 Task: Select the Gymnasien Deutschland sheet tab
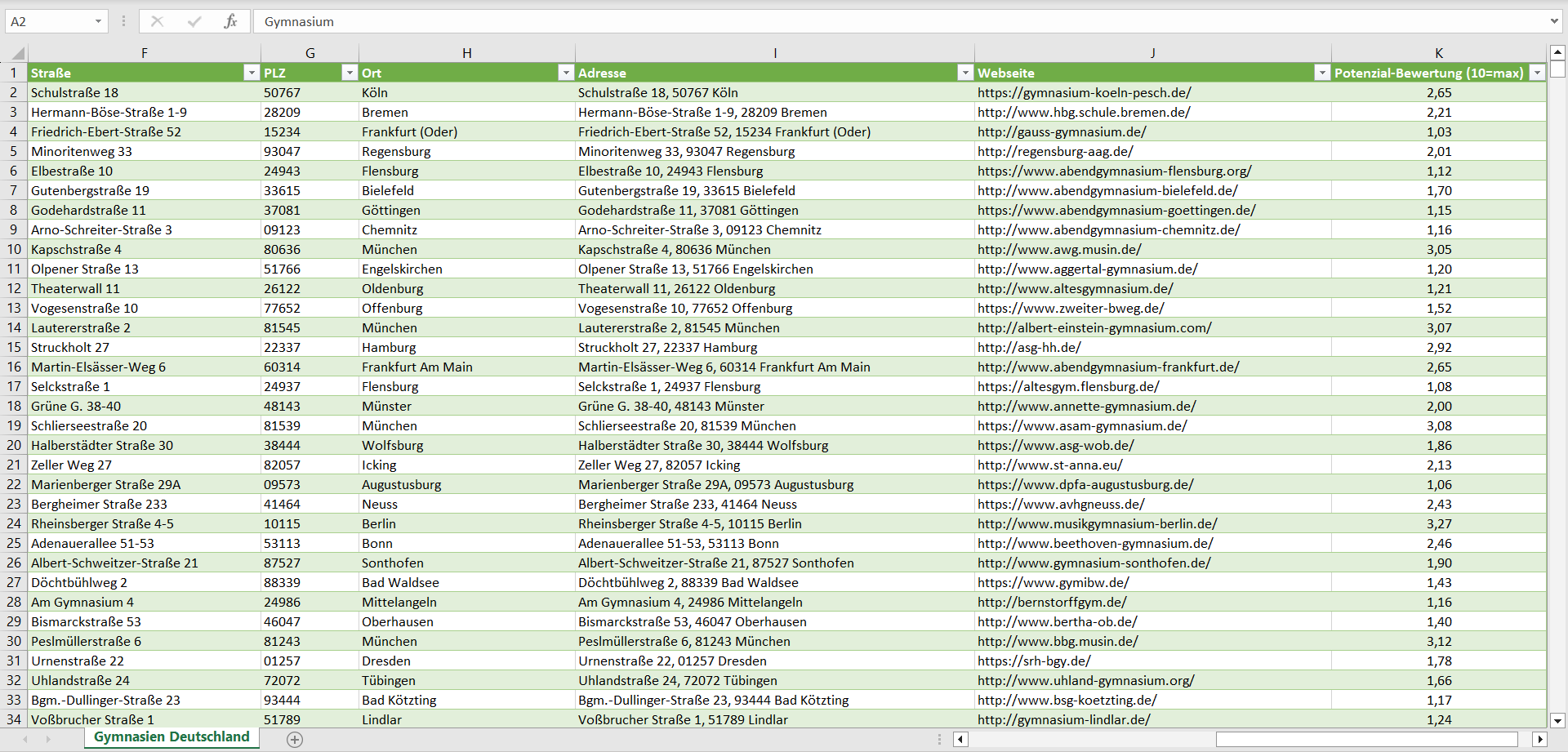point(171,736)
